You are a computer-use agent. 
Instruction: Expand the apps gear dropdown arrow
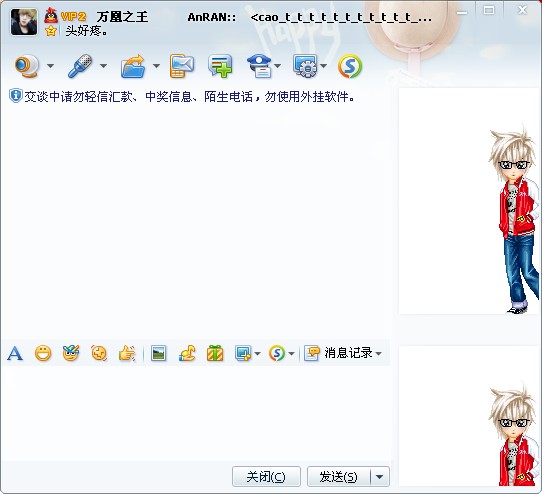click(324, 65)
